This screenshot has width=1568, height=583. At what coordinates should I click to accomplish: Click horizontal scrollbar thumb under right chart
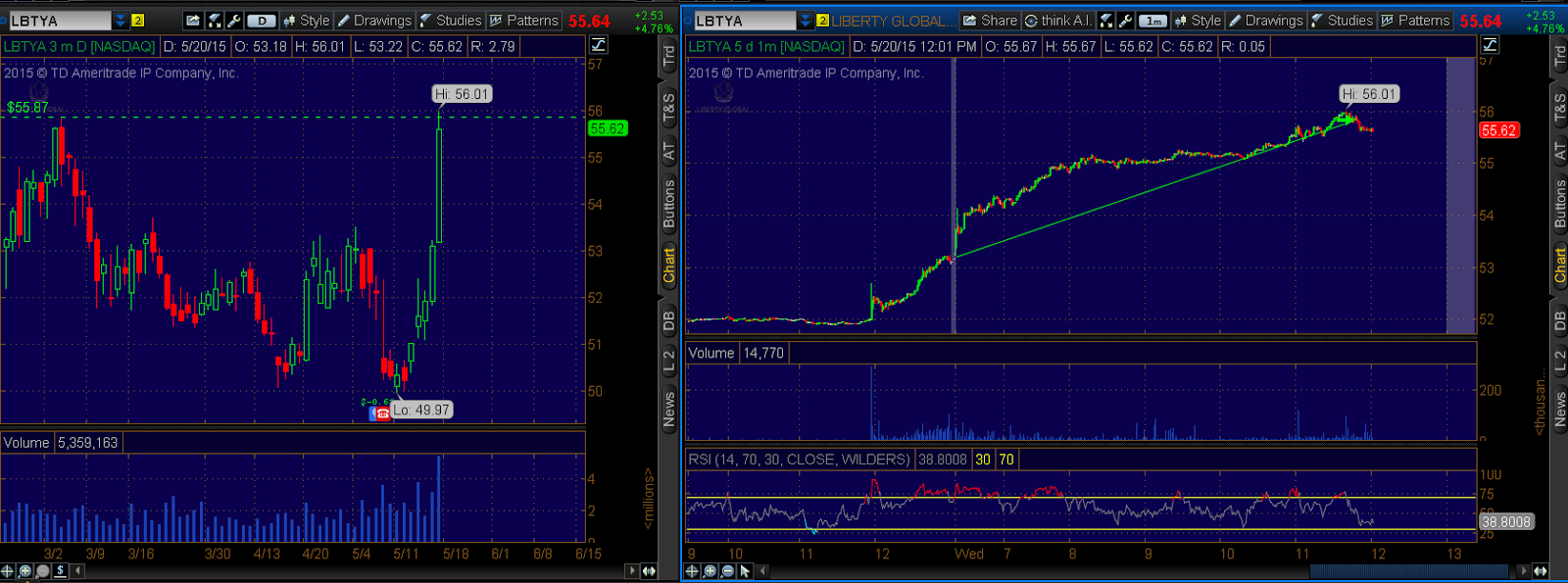tap(1408, 570)
